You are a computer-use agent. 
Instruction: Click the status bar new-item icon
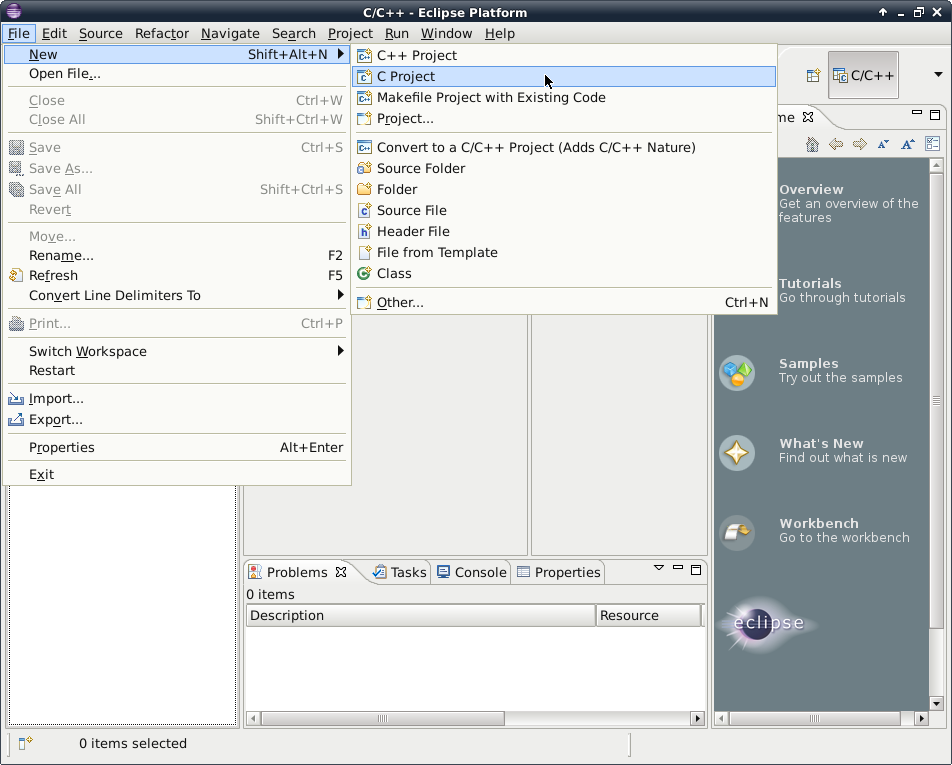(26, 743)
